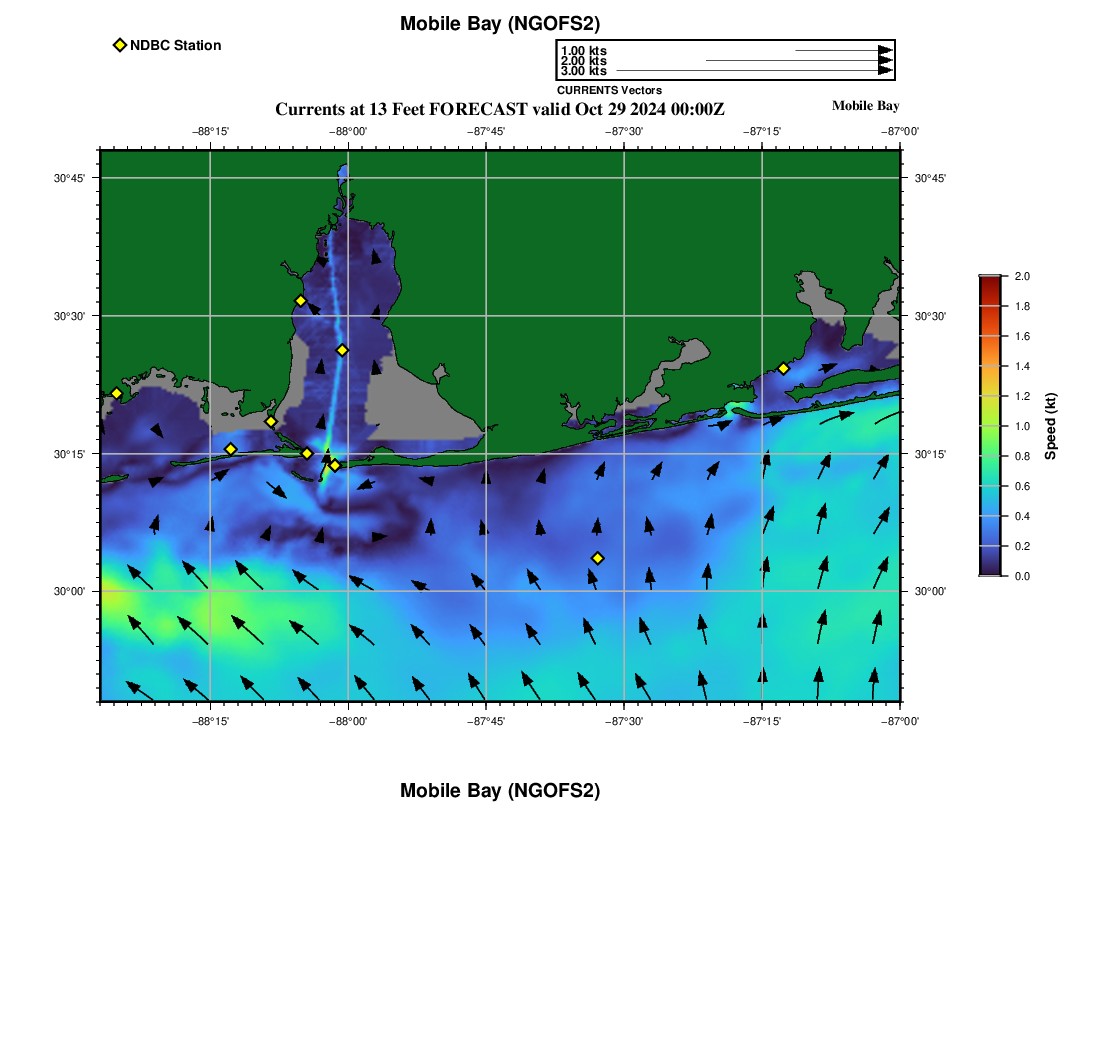Click the 30°15' label on right axis
This screenshot has width=1100, height=1050.
930,454
